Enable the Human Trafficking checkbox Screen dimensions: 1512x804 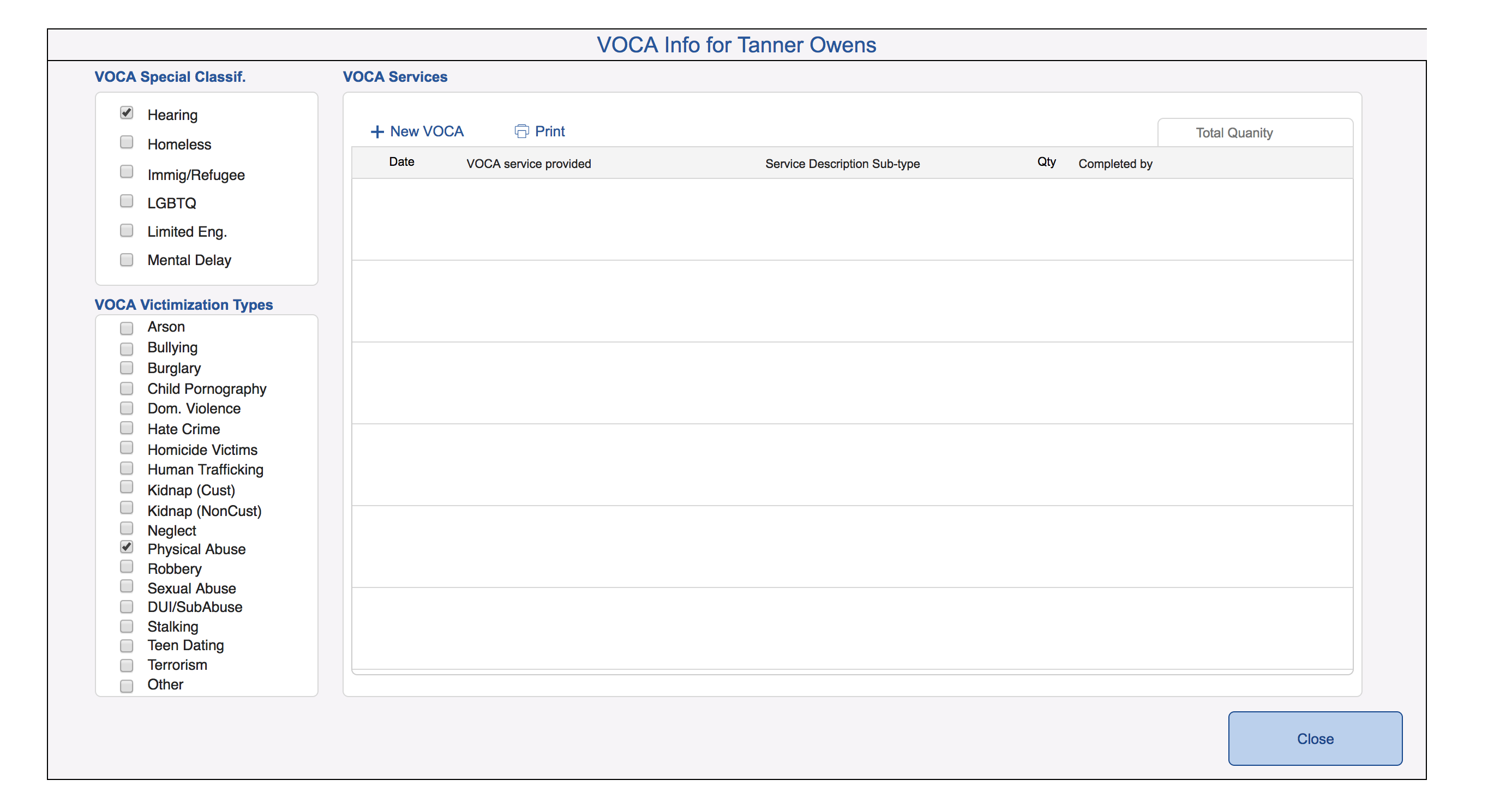click(x=126, y=468)
